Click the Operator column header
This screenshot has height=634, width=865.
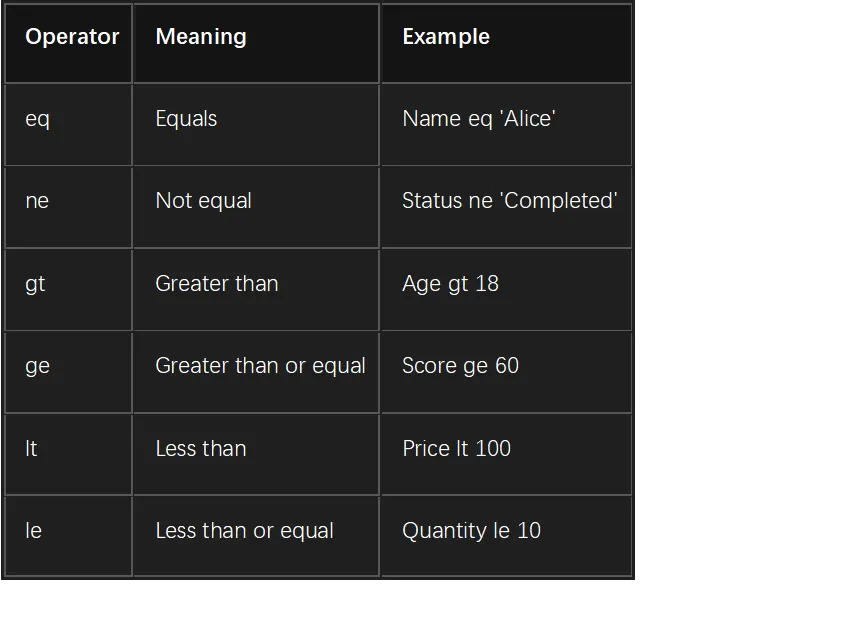pyautogui.click(x=68, y=43)
